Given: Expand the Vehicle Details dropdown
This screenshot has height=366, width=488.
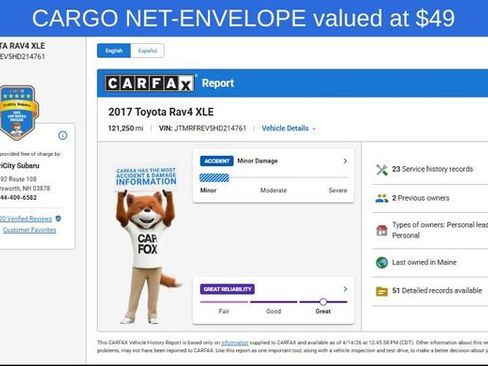Looking at the screenshot, I should click(x=288, y=128).
